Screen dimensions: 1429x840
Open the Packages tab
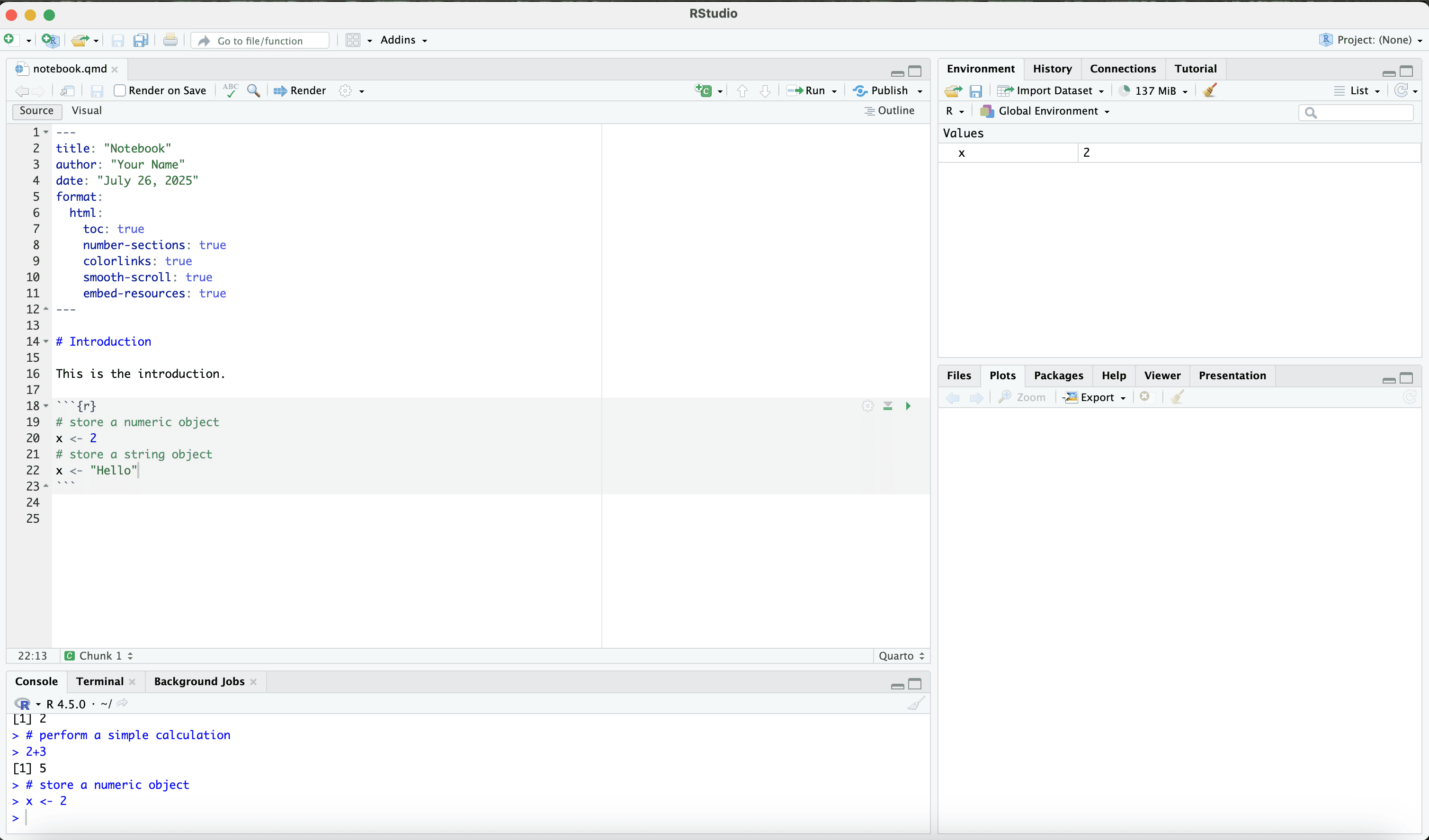pos(1058,375)
